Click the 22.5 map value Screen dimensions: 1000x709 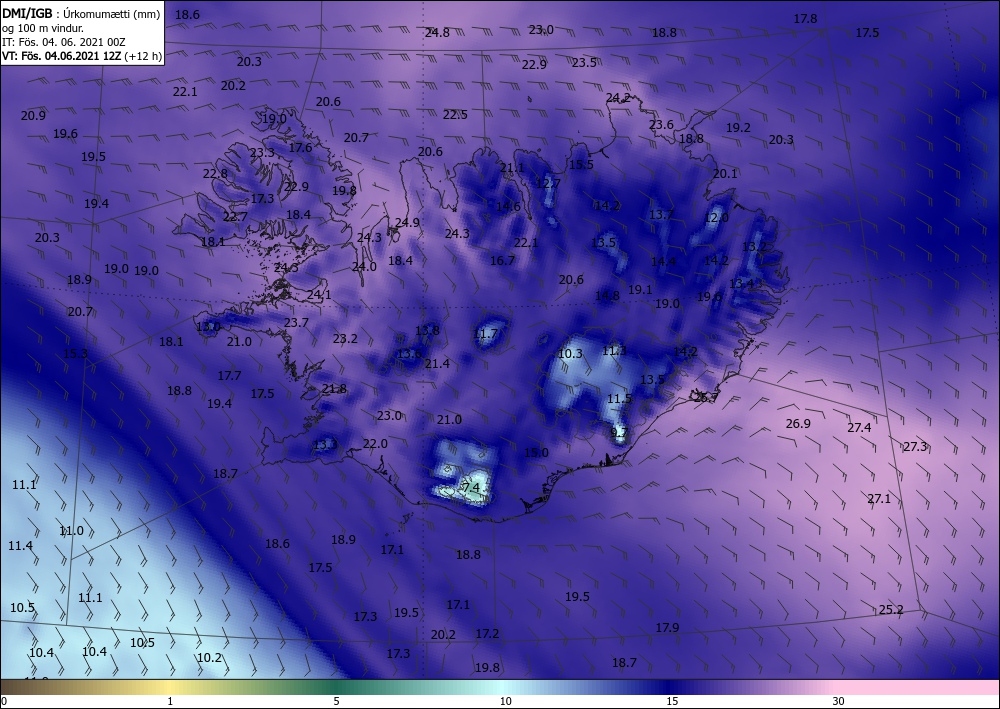click(455, 115)
